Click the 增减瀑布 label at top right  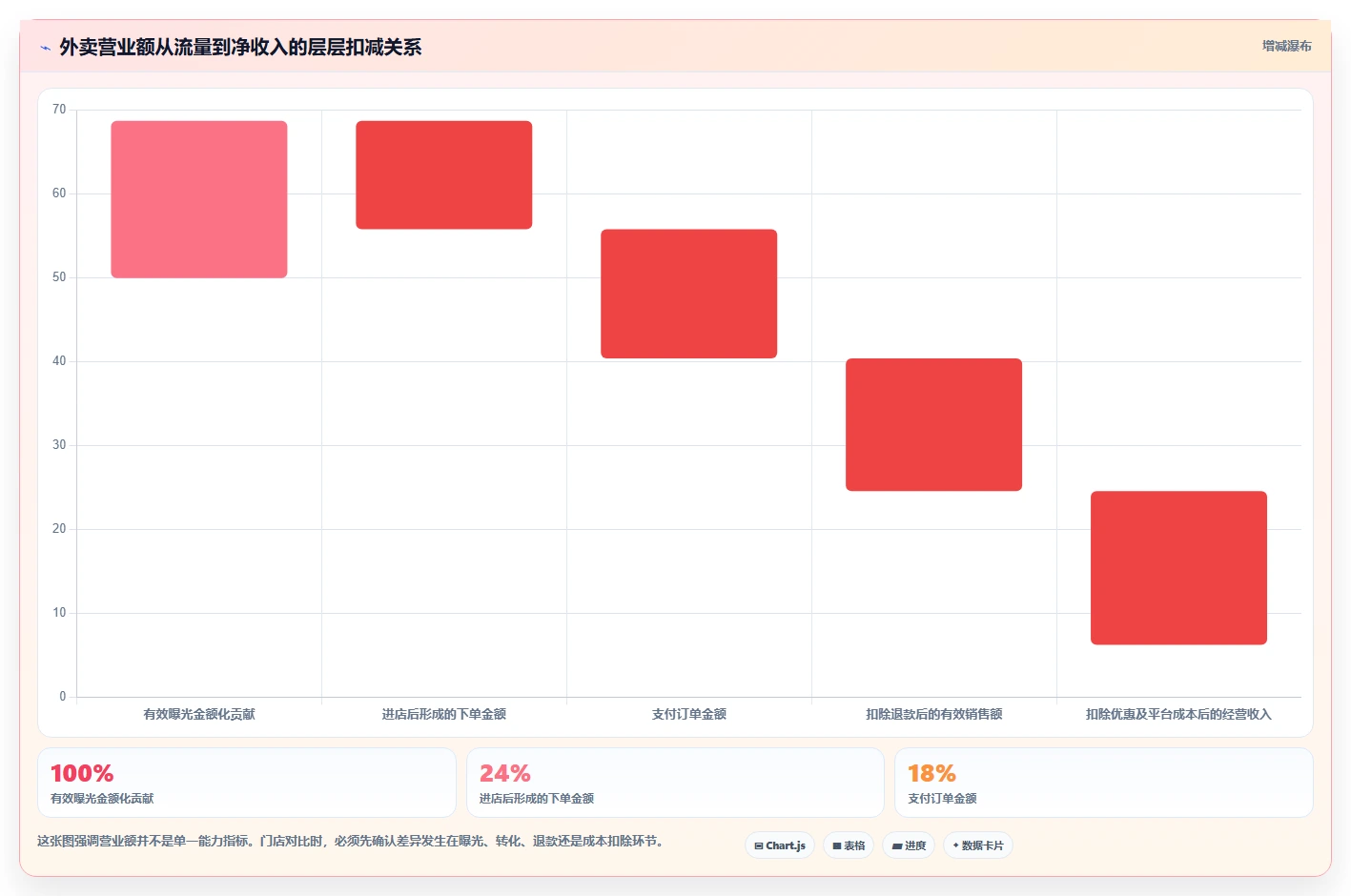tap(1286, 46)
